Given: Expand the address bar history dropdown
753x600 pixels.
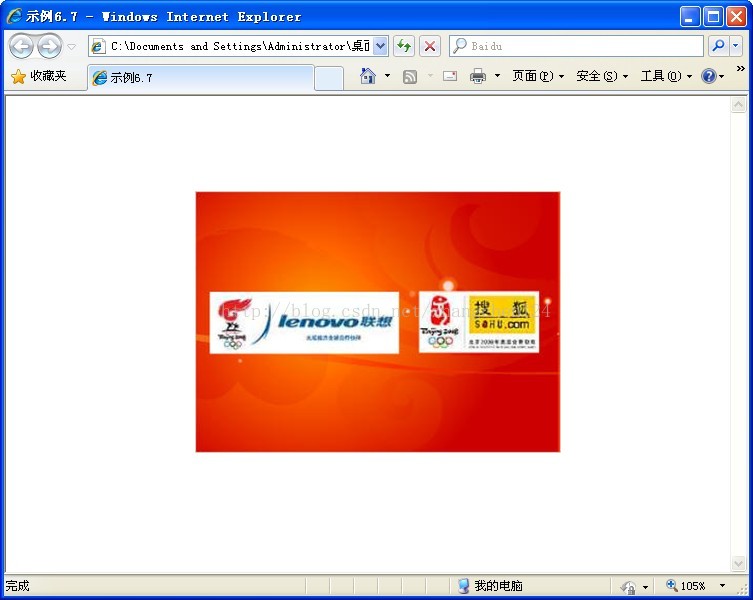Looking at the screenshot, I should coord(380,46).
